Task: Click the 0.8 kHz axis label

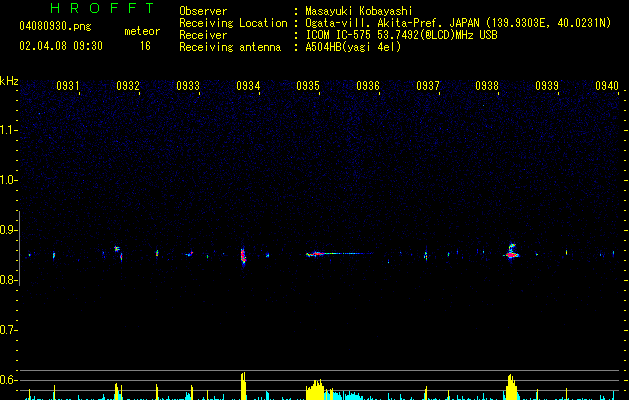Action: [x=8, y=280]
